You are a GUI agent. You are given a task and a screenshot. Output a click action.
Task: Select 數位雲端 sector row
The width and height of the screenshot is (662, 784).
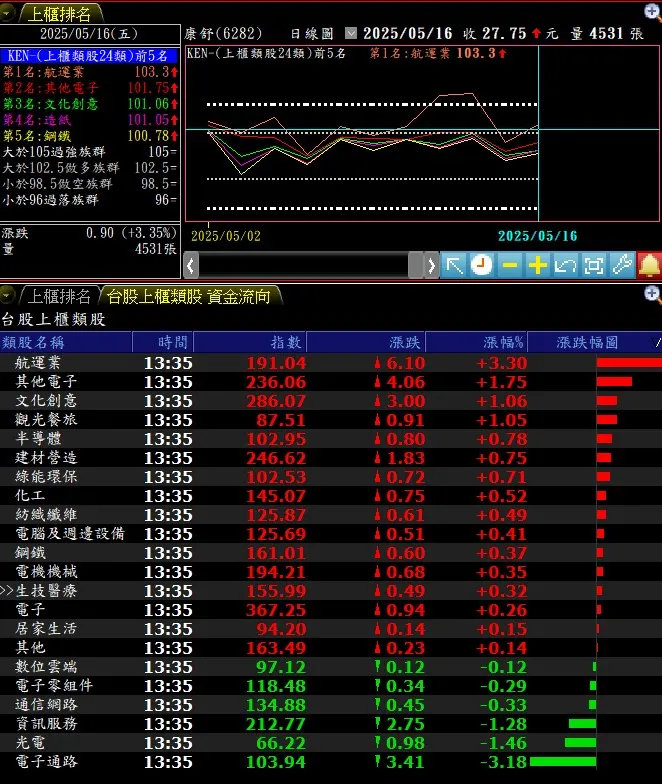coord(331,666)
